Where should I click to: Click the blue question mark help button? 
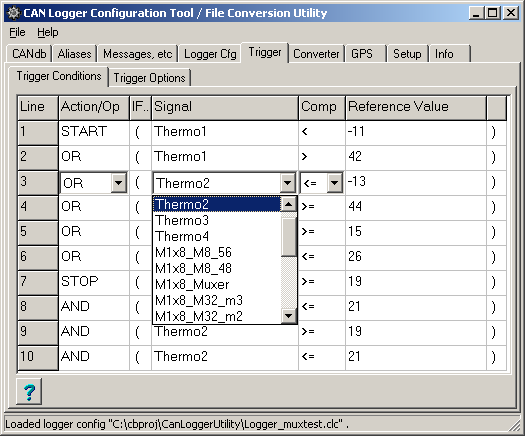[x=29, y=391]
